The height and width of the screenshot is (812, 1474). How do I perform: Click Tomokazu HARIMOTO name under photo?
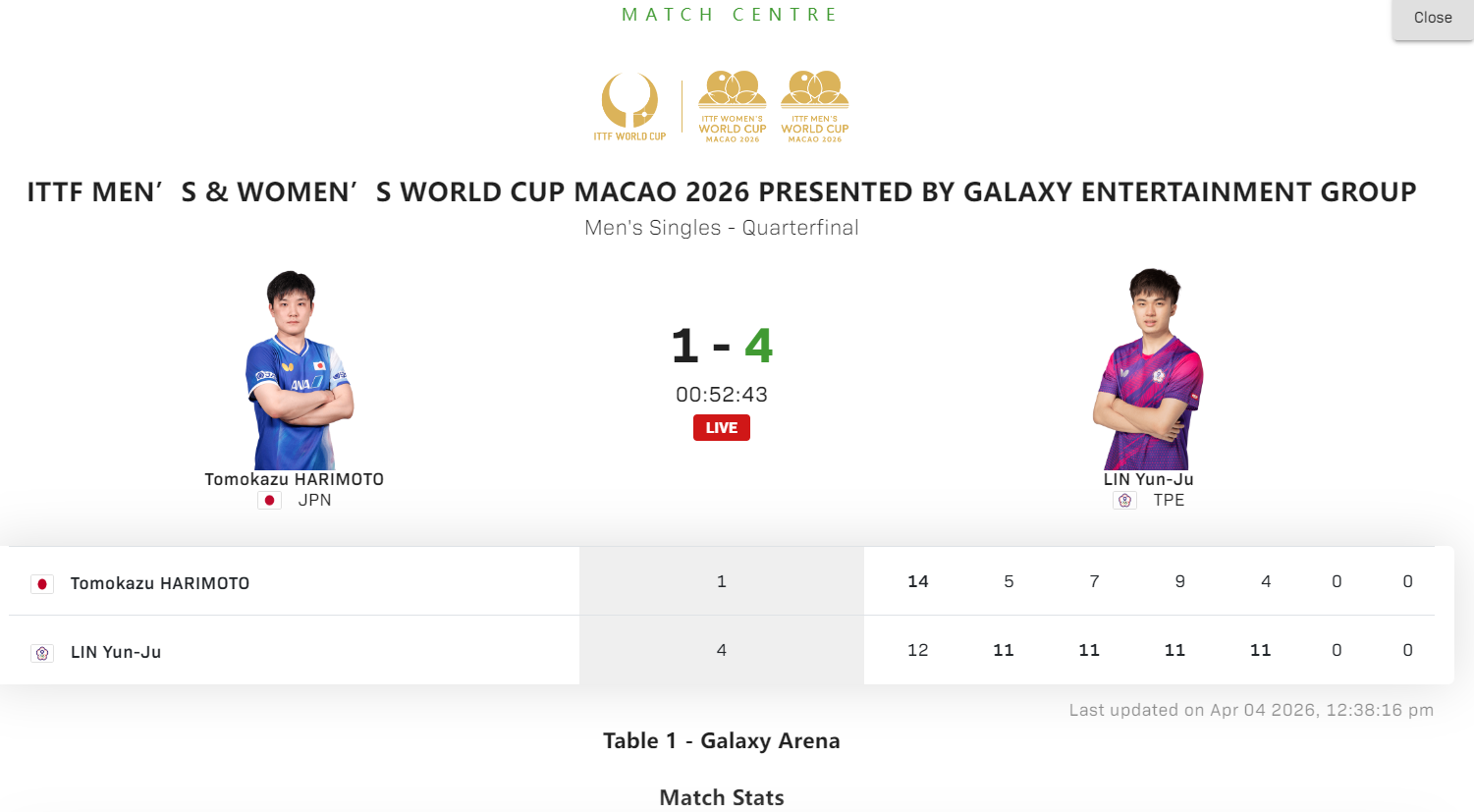(295, 479)
